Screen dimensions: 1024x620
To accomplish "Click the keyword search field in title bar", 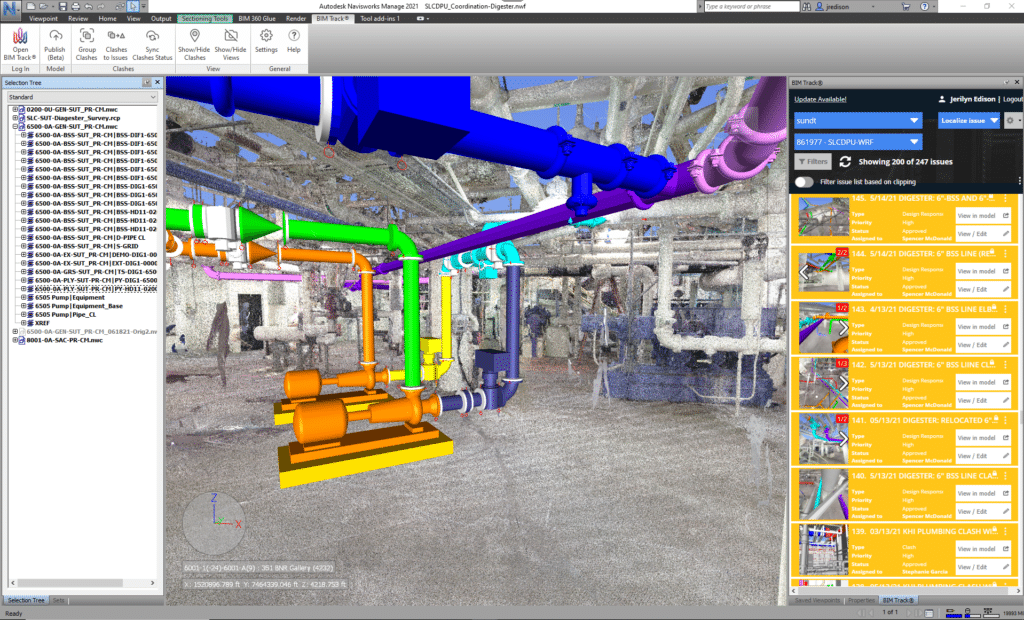I will 752,7.
